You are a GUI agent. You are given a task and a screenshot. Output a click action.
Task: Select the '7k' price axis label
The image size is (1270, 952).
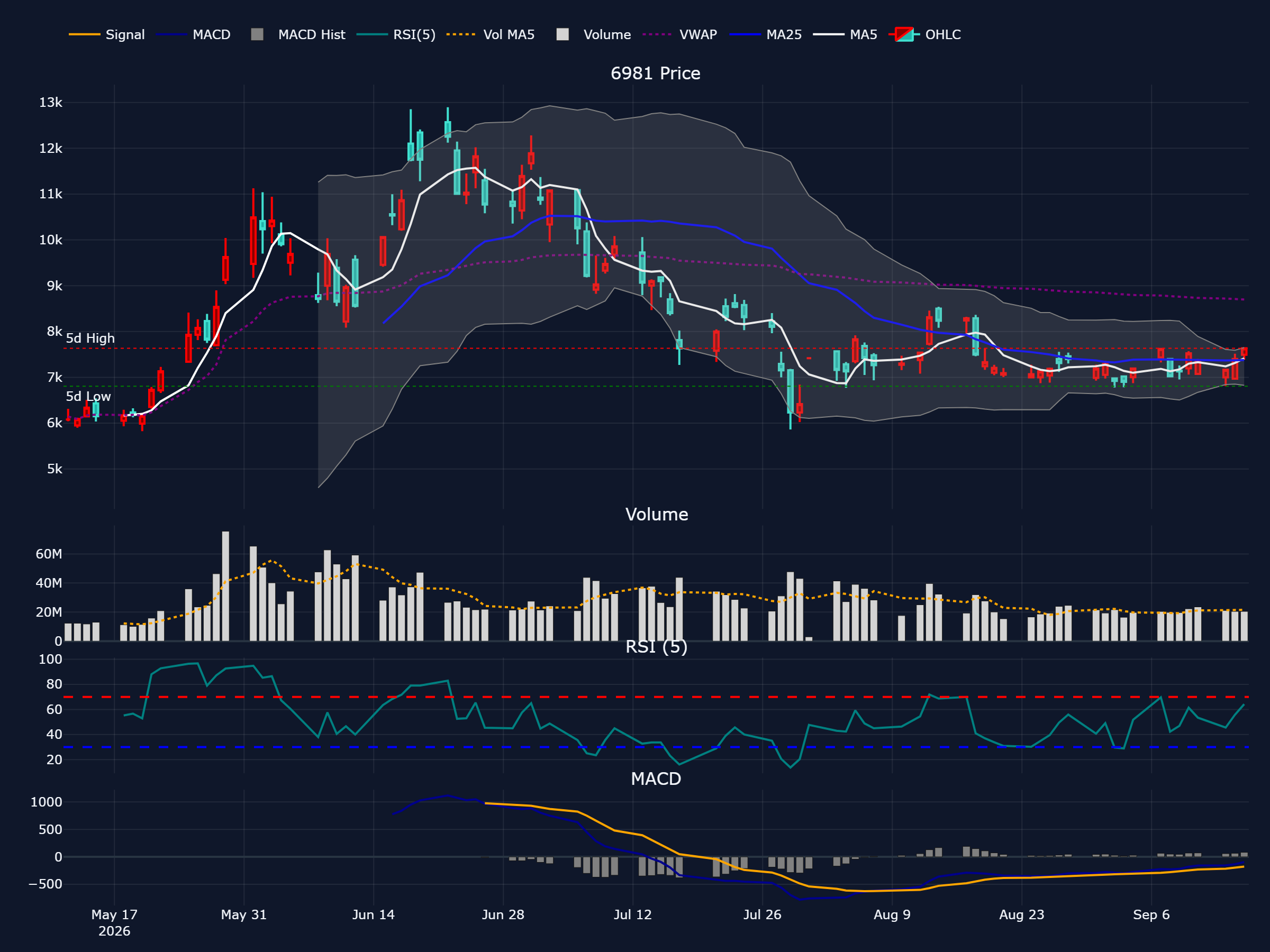pos(55,378)
